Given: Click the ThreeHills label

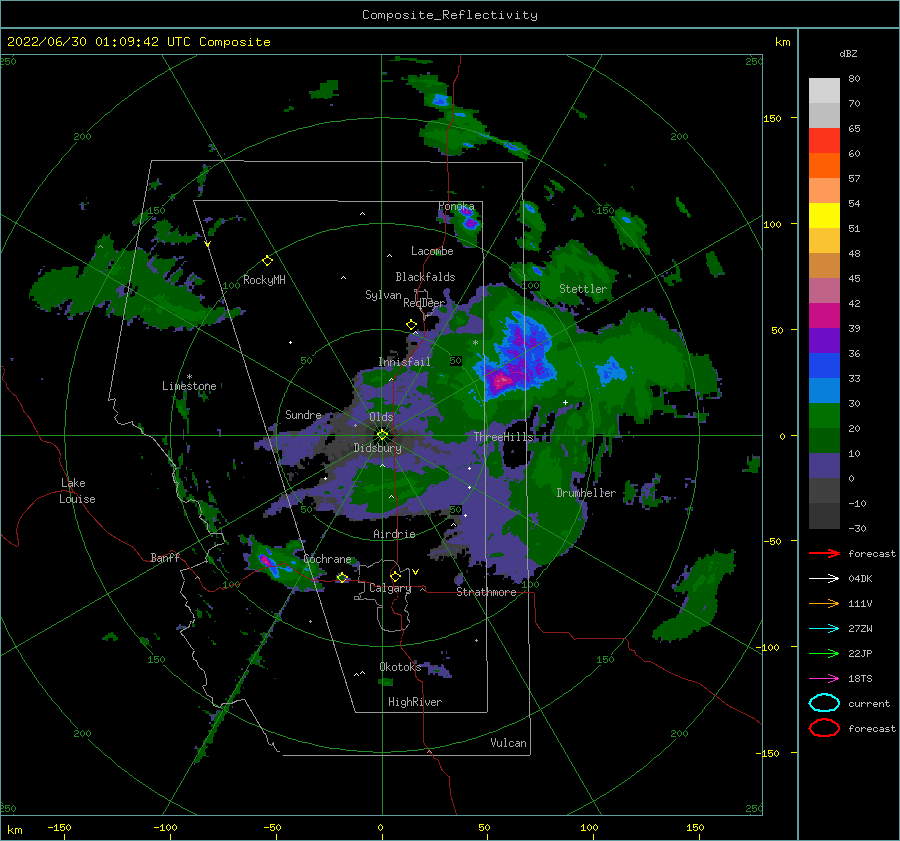Looking at the screenshot, I should (x=503, y=437).
